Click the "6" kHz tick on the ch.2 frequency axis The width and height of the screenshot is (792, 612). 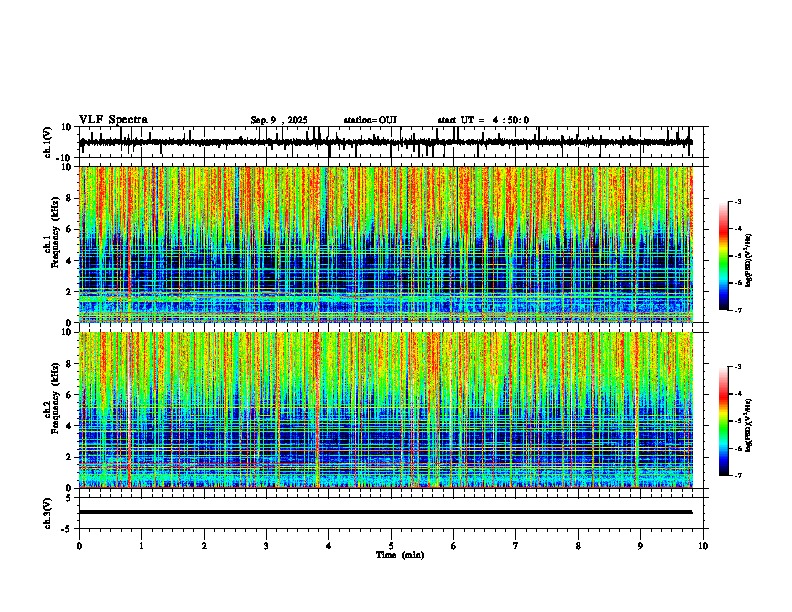point(69,394)
